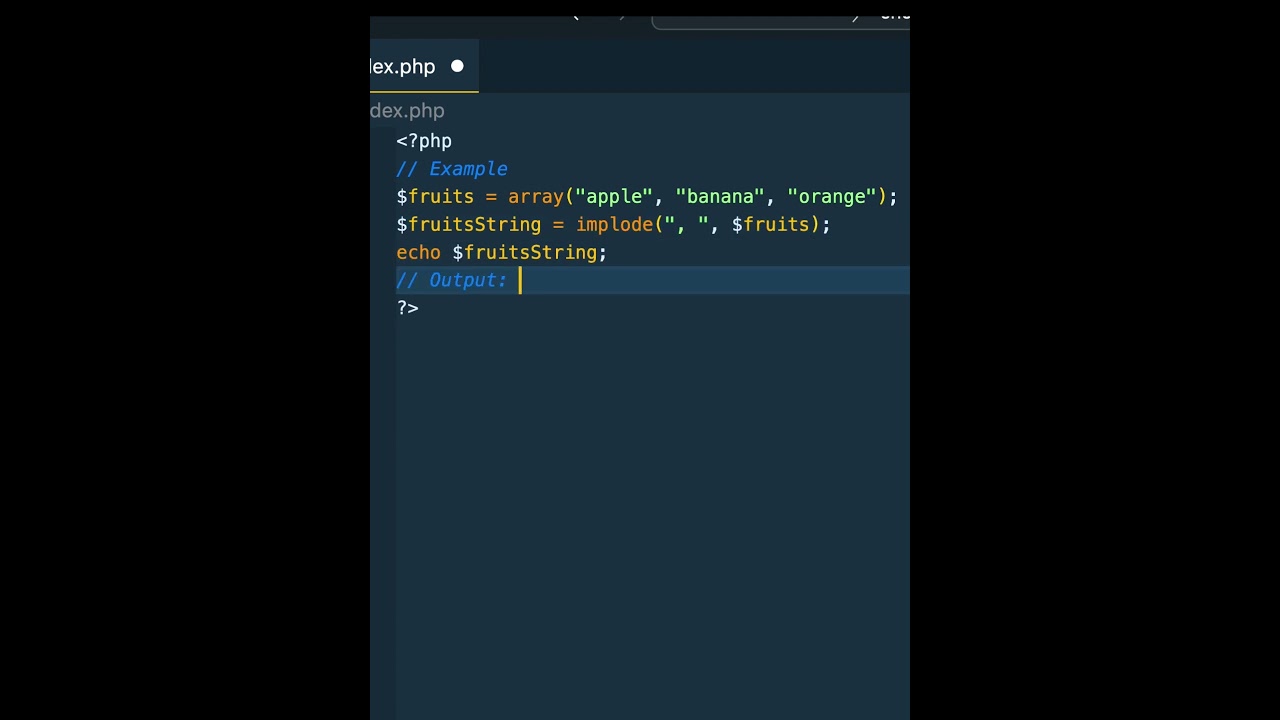Image resolution: width=1280 pixels, height=720 pixels.
Task: Select the index.php editor tab
Action: click(424, 67)
